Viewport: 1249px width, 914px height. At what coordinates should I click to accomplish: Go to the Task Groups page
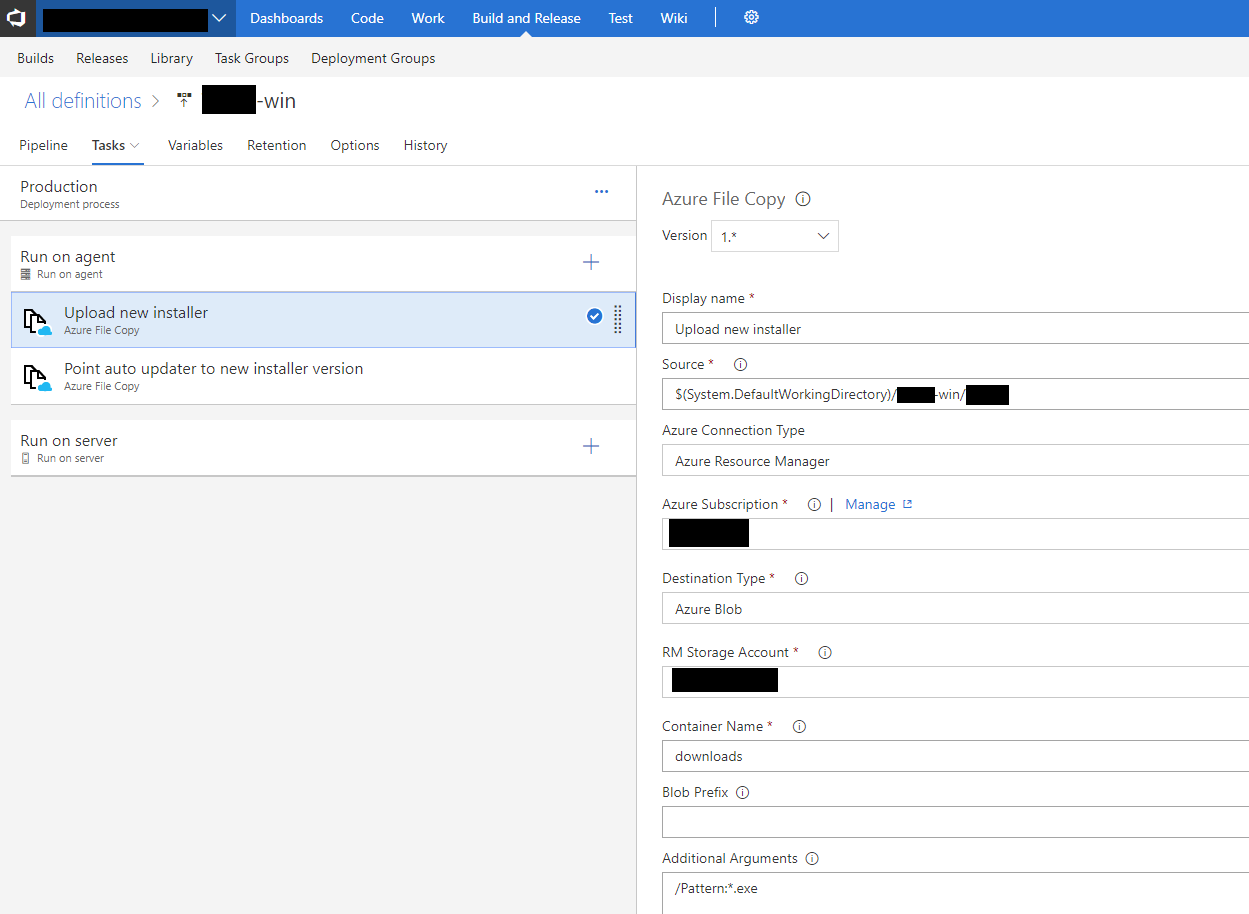point(252,58)
